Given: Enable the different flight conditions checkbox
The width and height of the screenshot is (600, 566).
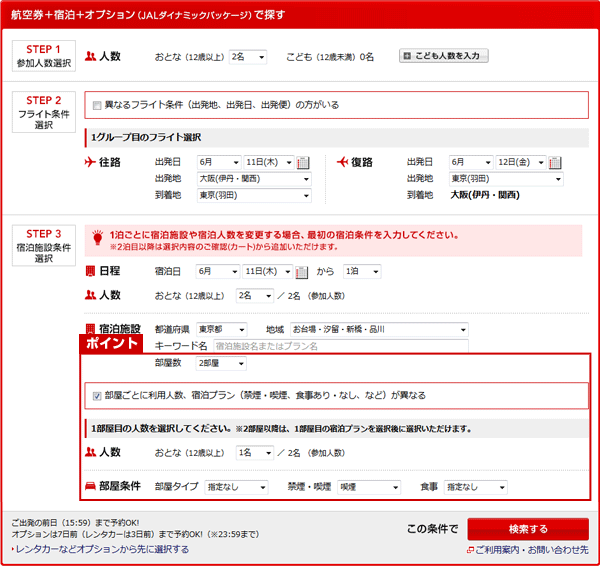Looking at the screenshot, I should point(97,105).
